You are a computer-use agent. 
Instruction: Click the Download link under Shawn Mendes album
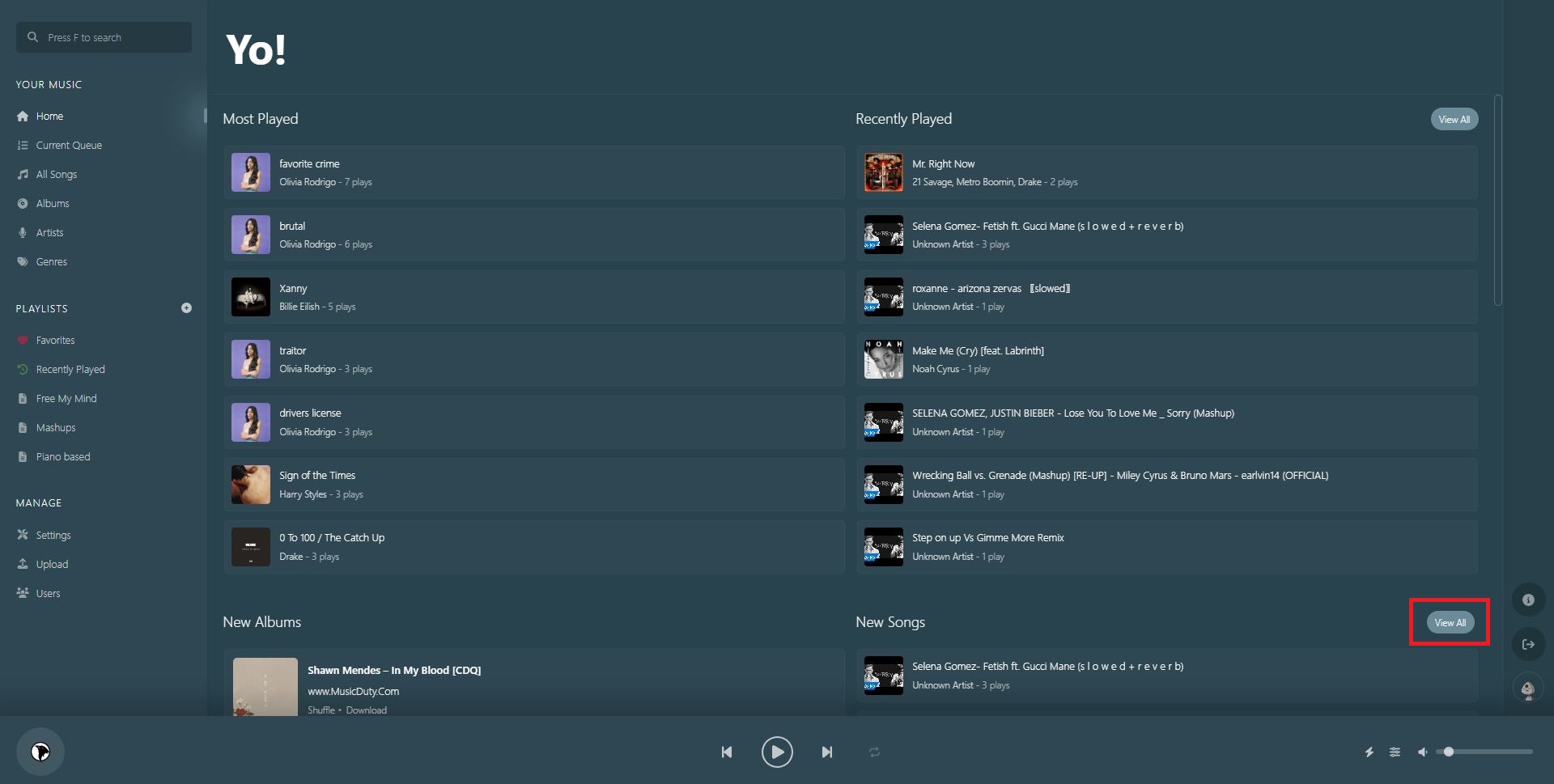(366, 710)
